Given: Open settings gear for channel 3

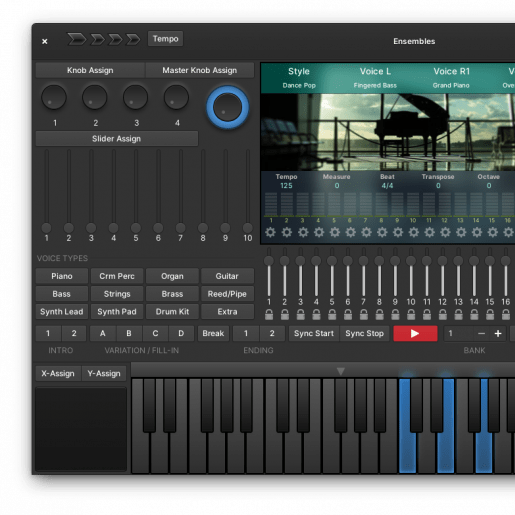Looking at the screenshot, I should coord(303,232).
